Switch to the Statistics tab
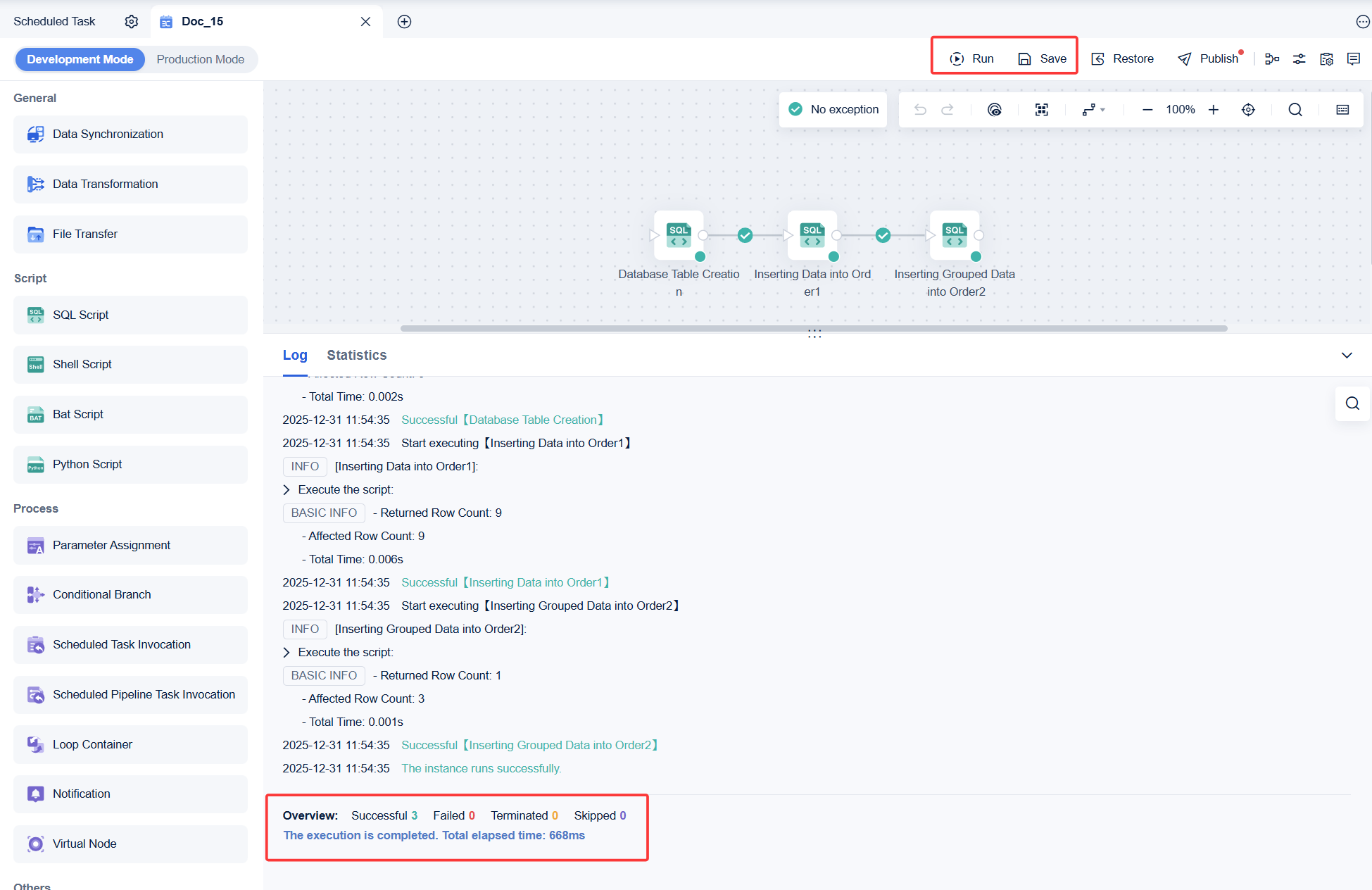Image resolution: width=1372 pixels, height=890 pixels. pyautogui.click(x=357, y=355)
